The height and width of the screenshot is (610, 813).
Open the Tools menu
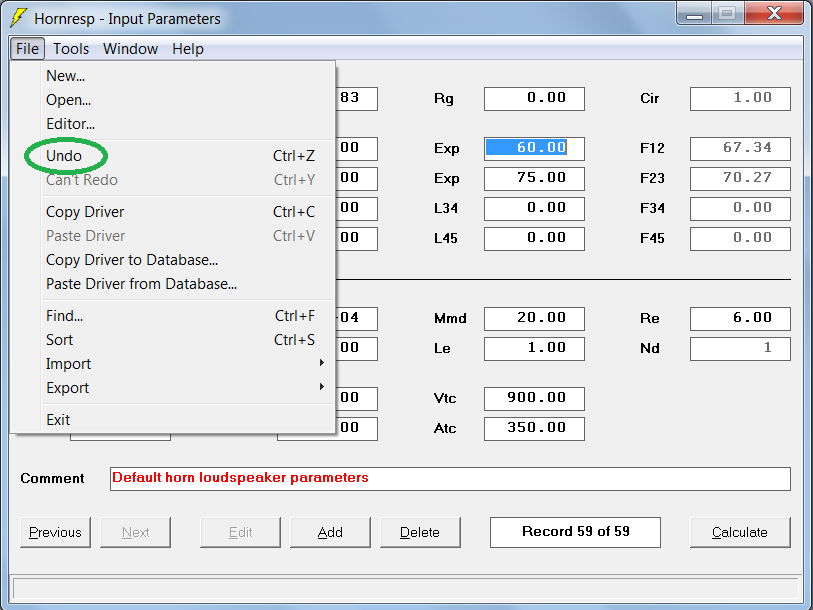[71, 49]
